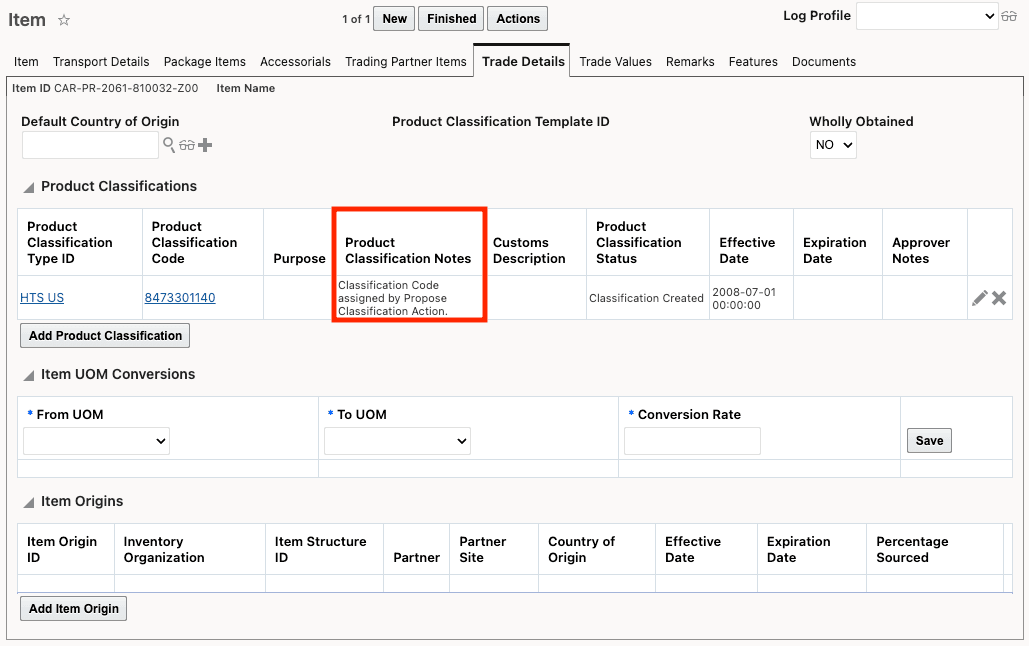
Task: Collapse the Item Origins section
Action: 28,501
